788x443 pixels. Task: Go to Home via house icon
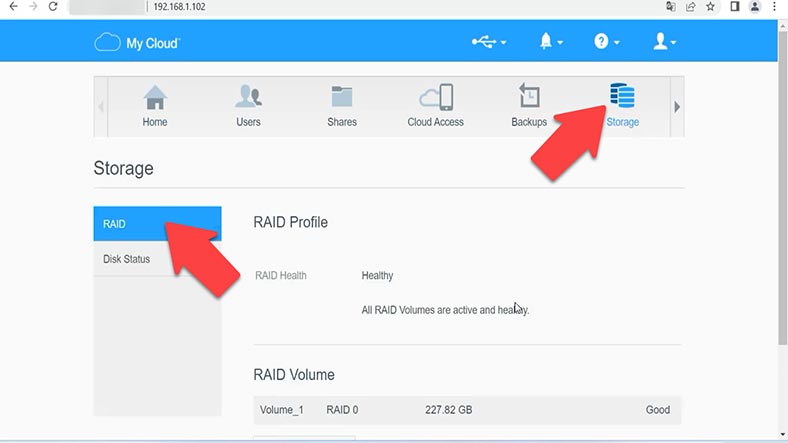(155, 97)
